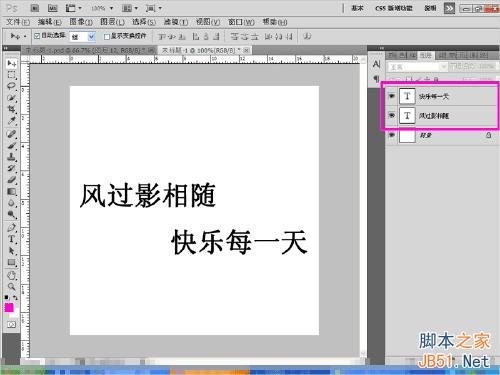Select the Eyedropper tool
Screen dimensions: 500x375
(x=12, y=120)
